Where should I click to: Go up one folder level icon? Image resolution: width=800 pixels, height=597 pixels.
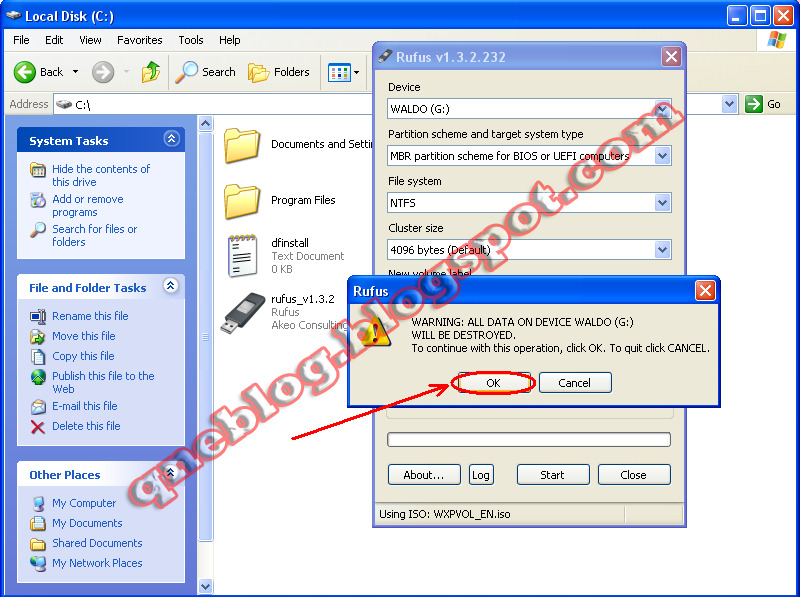[x=151, y=72]
